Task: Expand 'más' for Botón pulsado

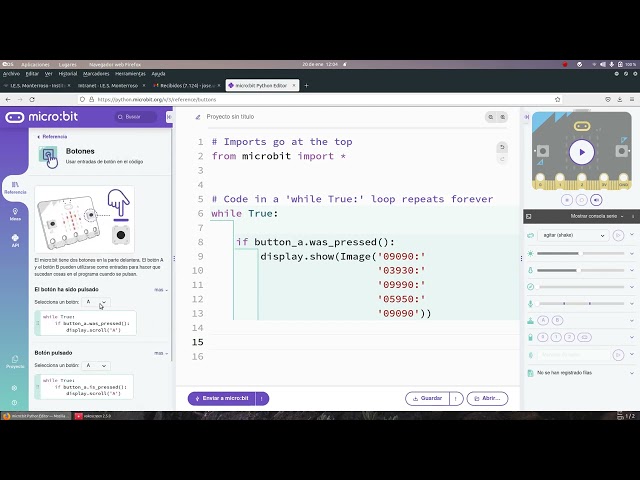Action: 161,353
